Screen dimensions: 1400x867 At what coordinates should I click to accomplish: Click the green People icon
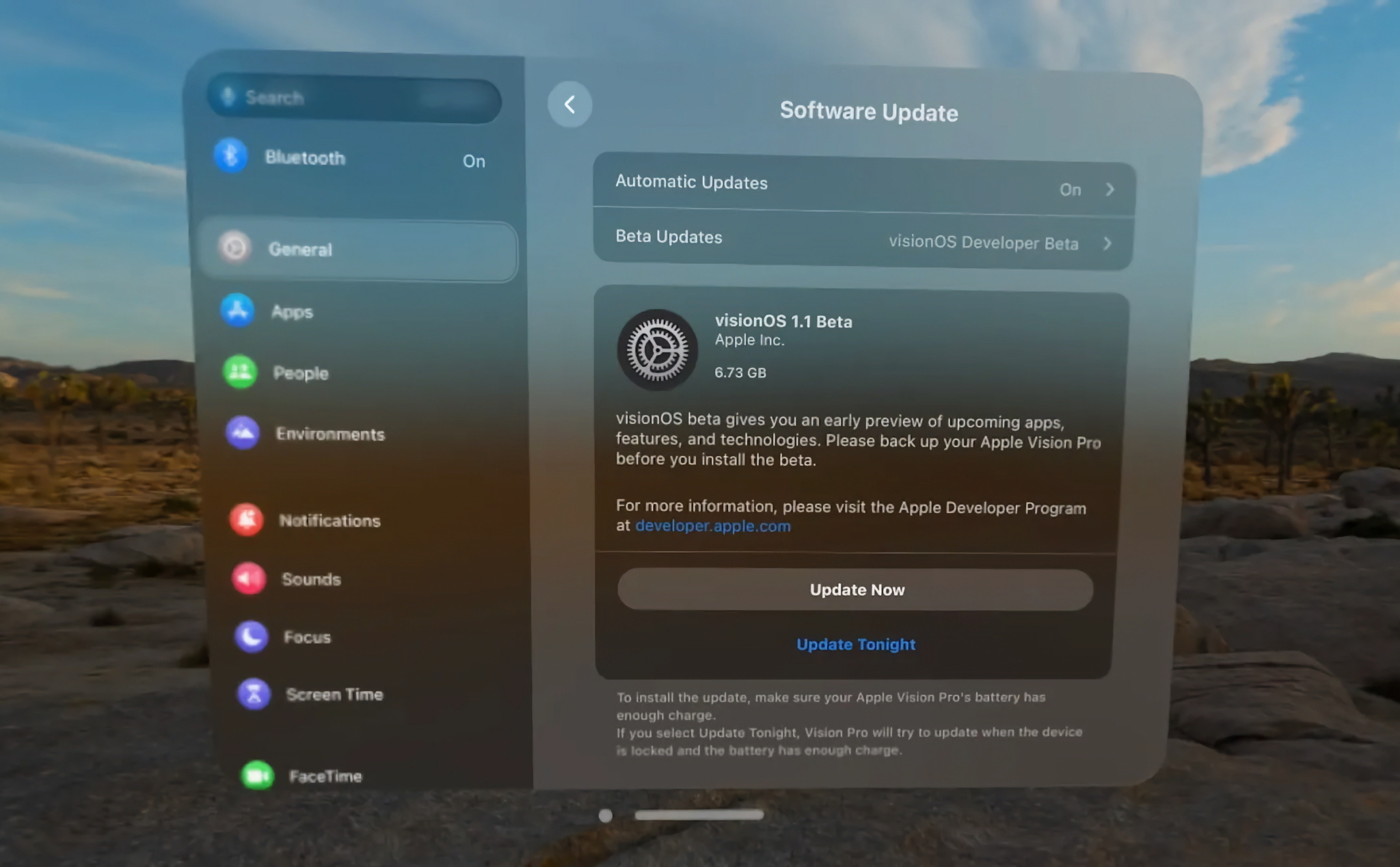pyautogui.click(x=240, y=371)
